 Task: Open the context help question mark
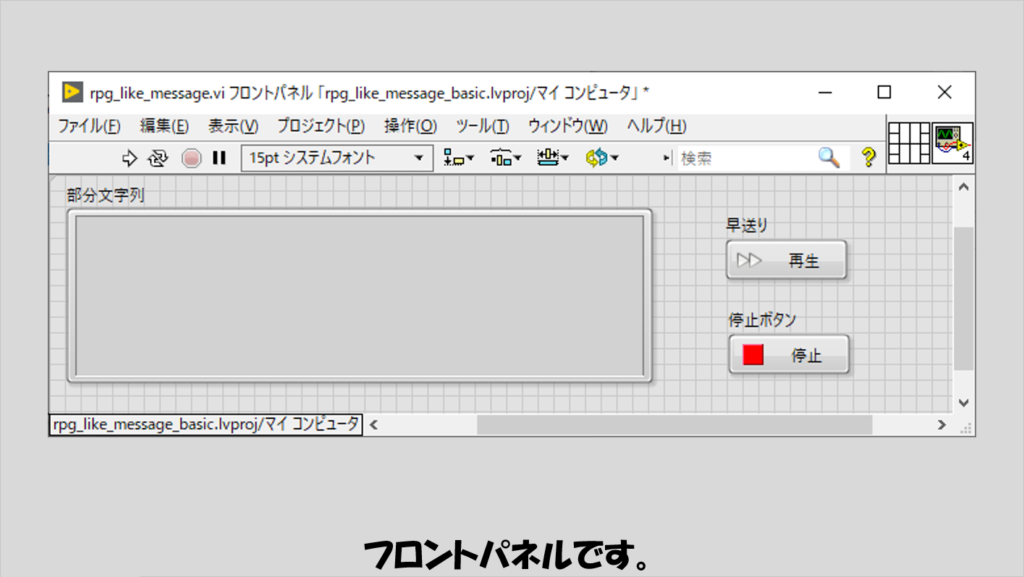[868, 158]
